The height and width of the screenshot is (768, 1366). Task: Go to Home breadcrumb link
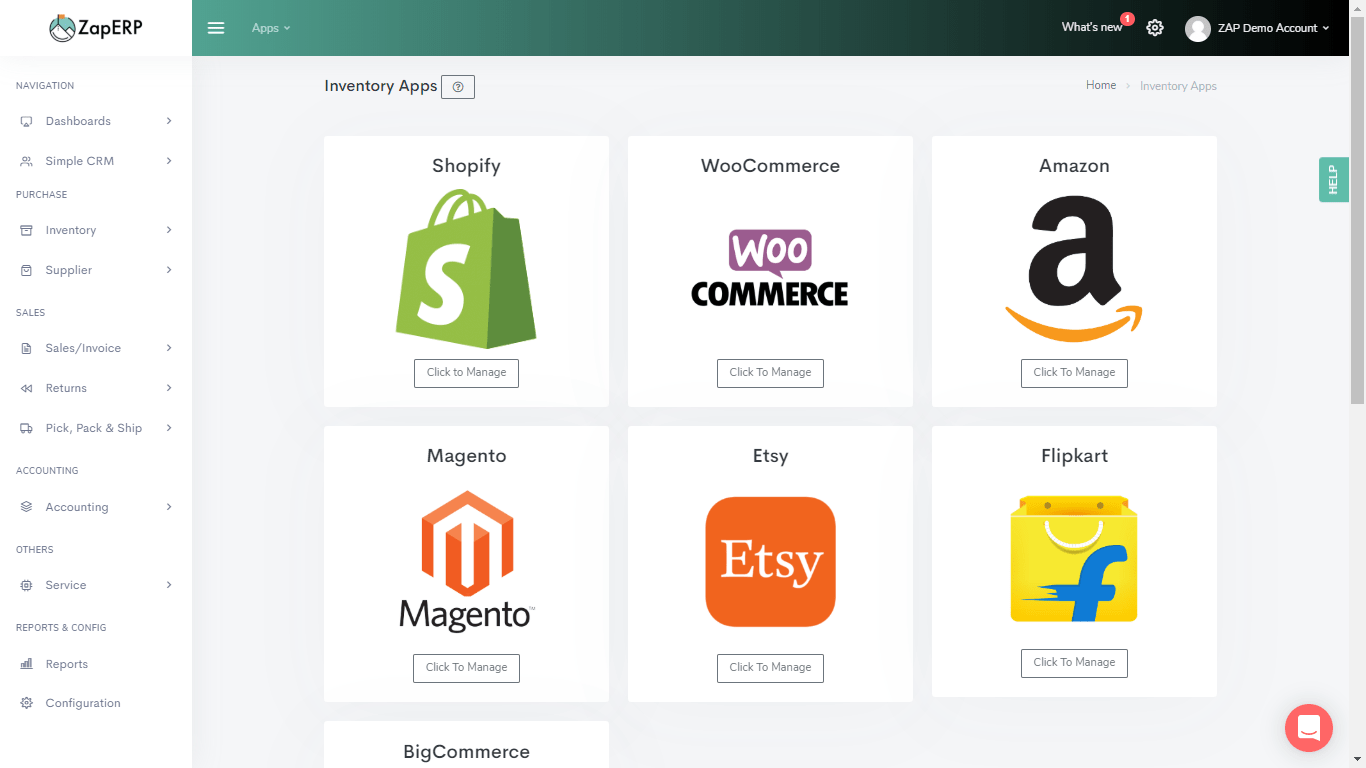(x=1101, y=86)
